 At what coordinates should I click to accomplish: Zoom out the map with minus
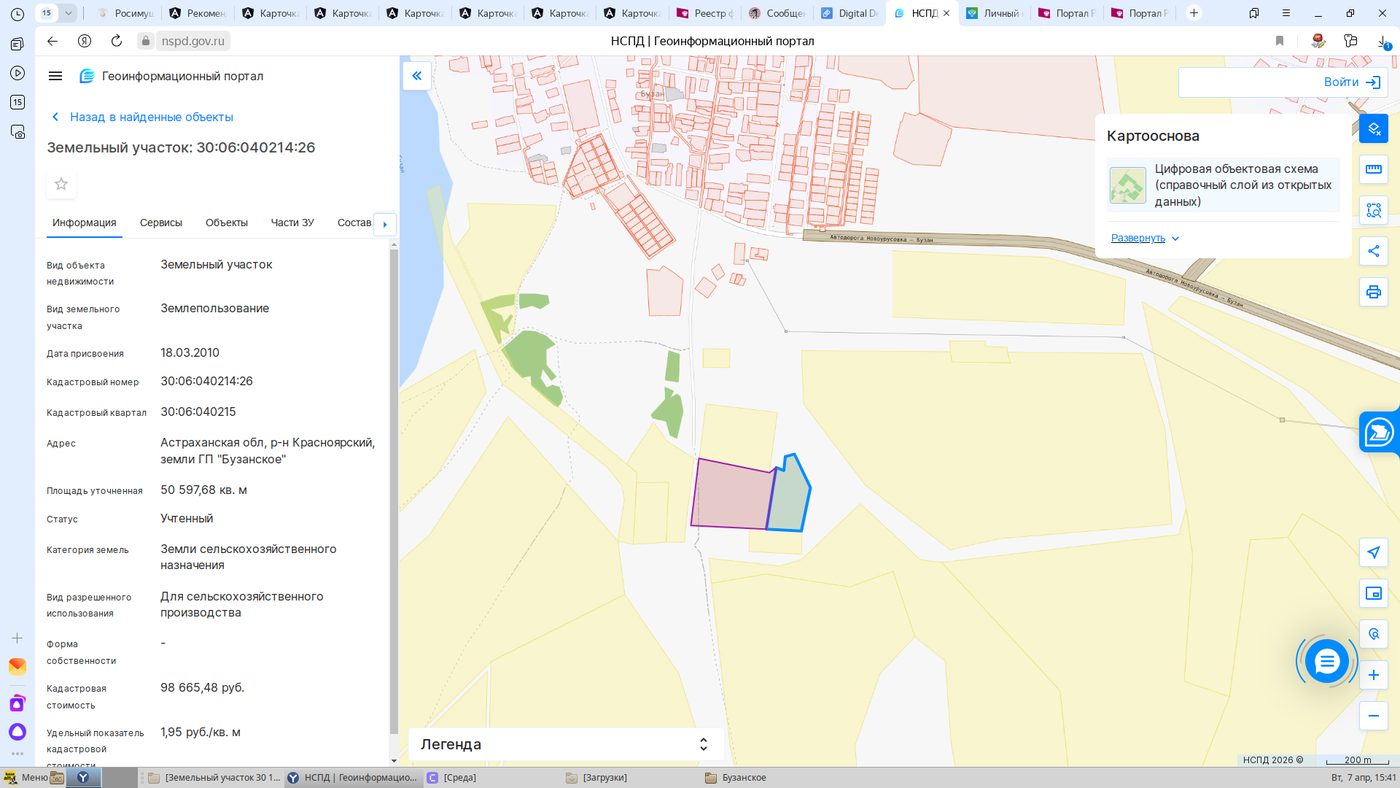pyautogui.click(x=1374, y=716)
